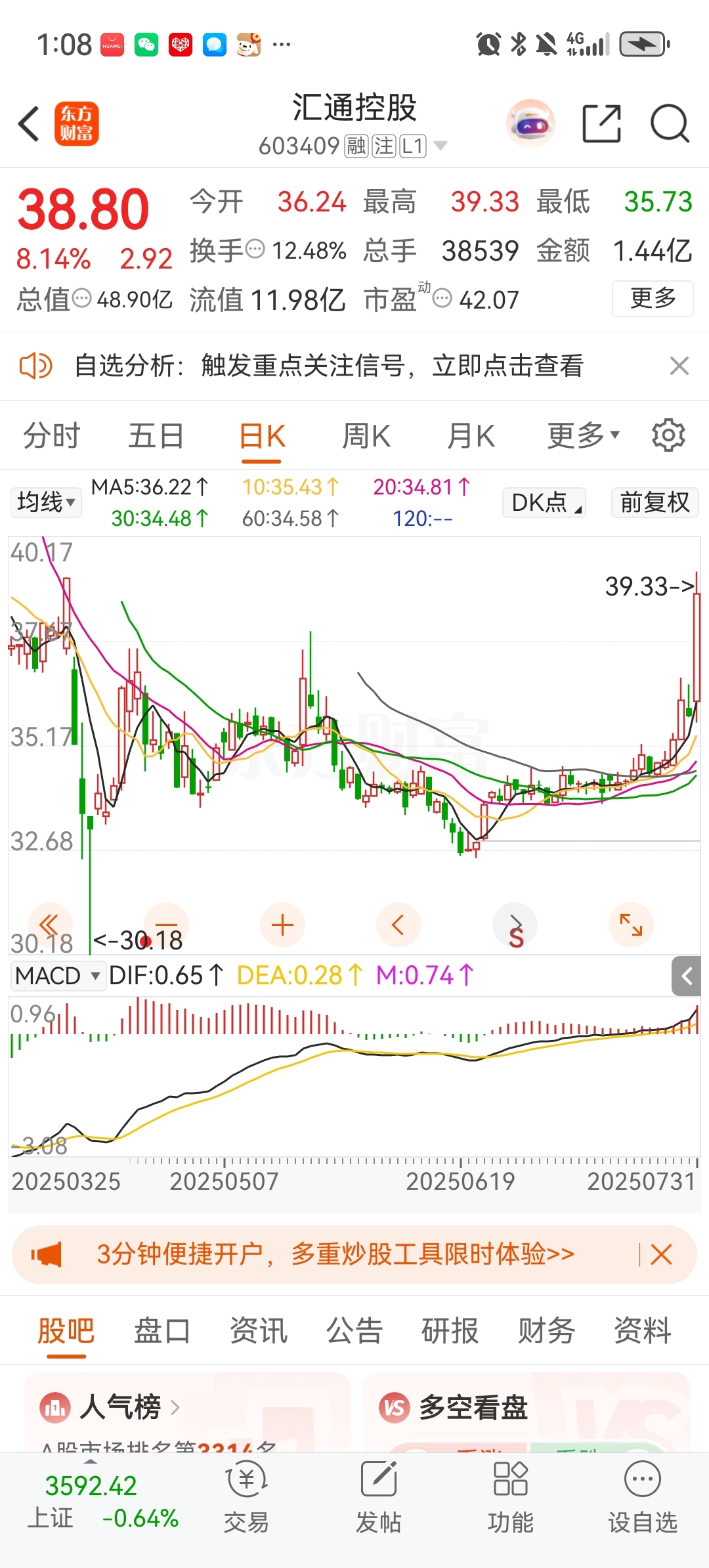Open the search magnifier icon
Viewport: 709px width, 1568px height.
[x=670, y=123]
